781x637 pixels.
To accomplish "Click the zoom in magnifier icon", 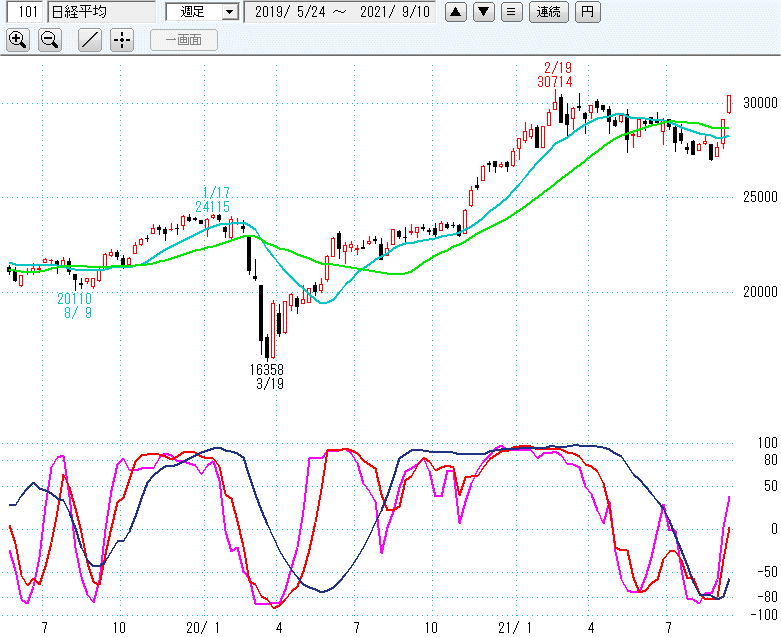I will coord(18,40).
